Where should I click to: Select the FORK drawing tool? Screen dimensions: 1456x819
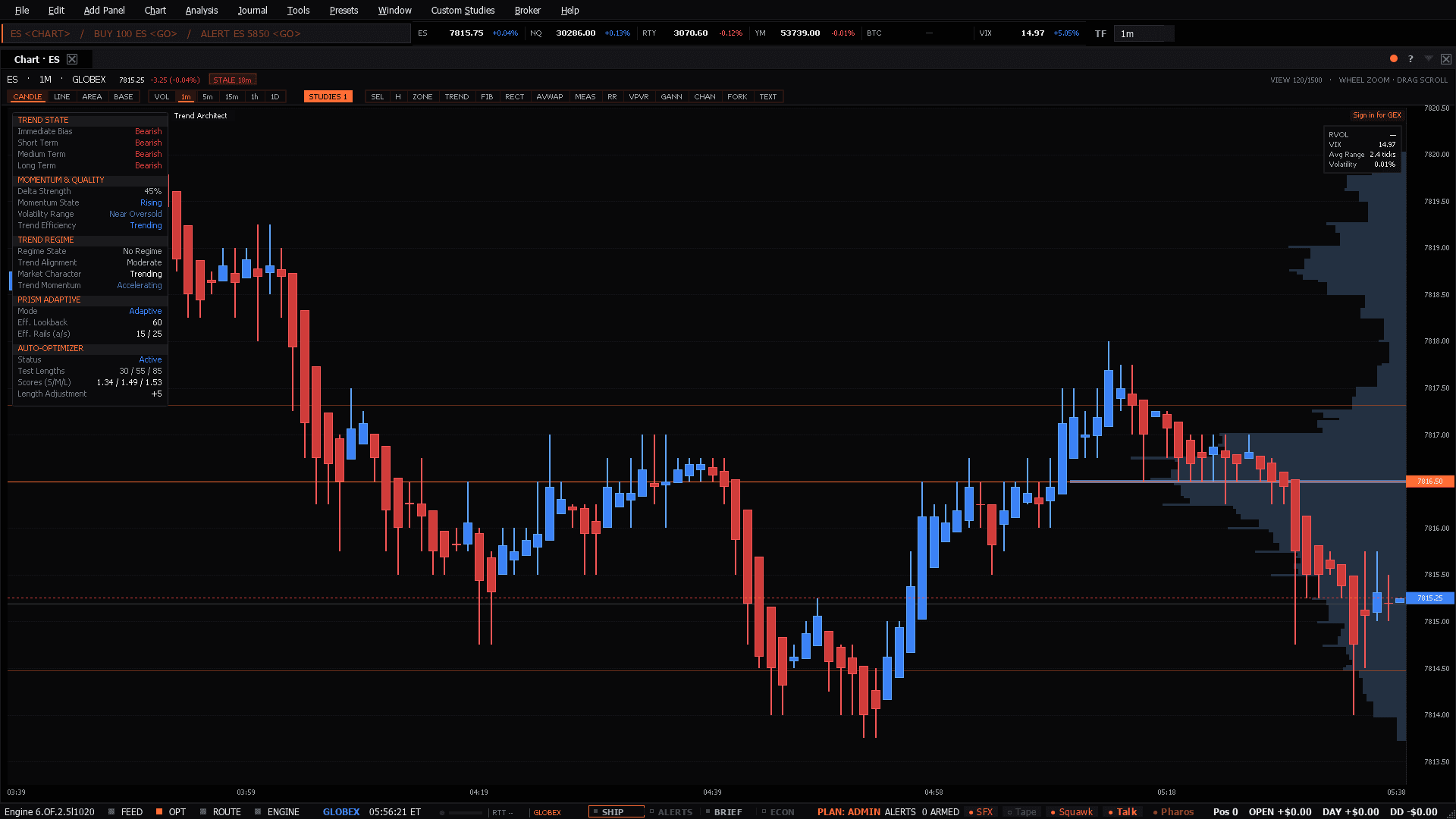coord(737,96)
